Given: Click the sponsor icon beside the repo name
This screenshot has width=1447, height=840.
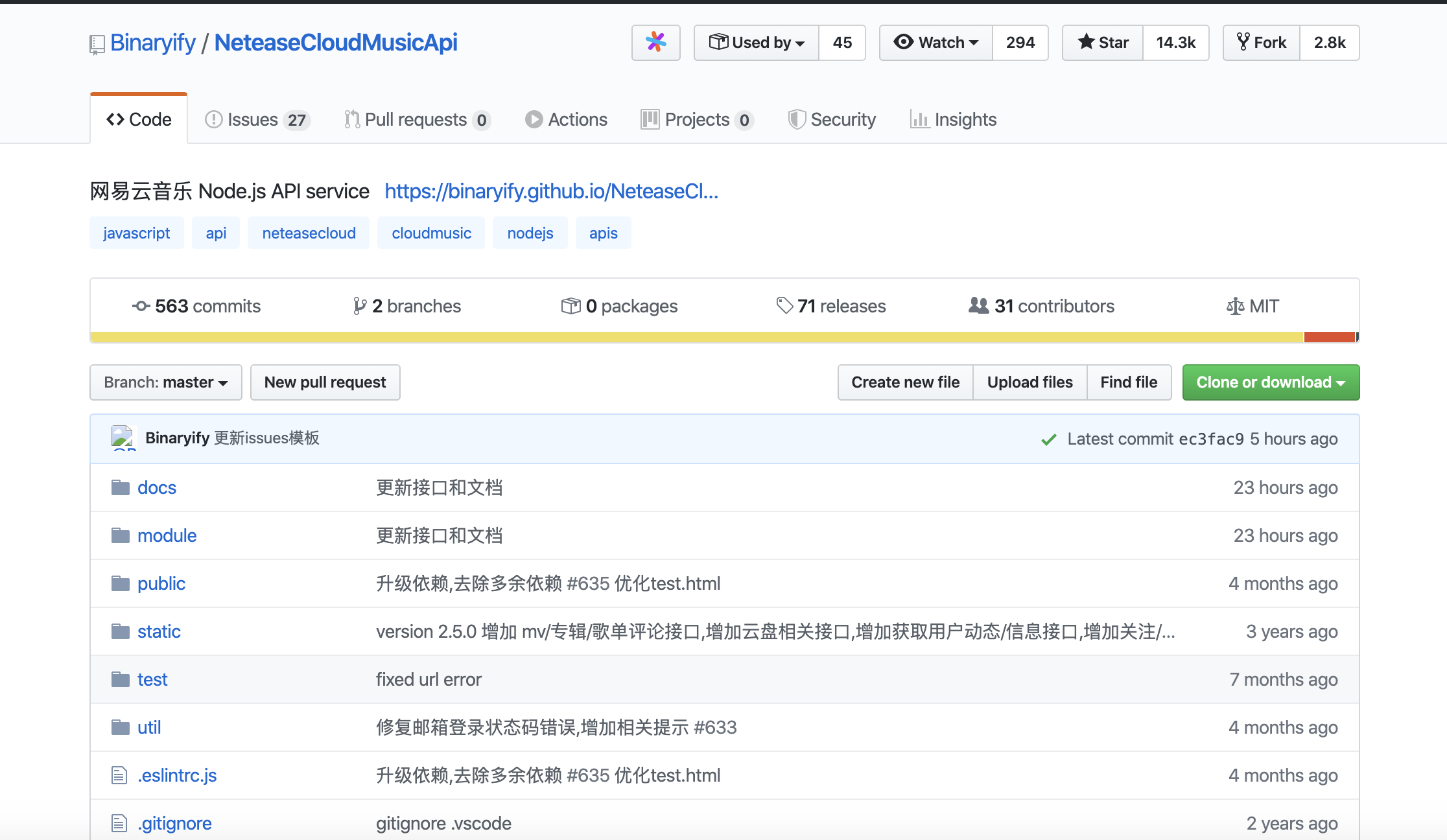Looking at the screenshot, I should click(x=656, y=43).
